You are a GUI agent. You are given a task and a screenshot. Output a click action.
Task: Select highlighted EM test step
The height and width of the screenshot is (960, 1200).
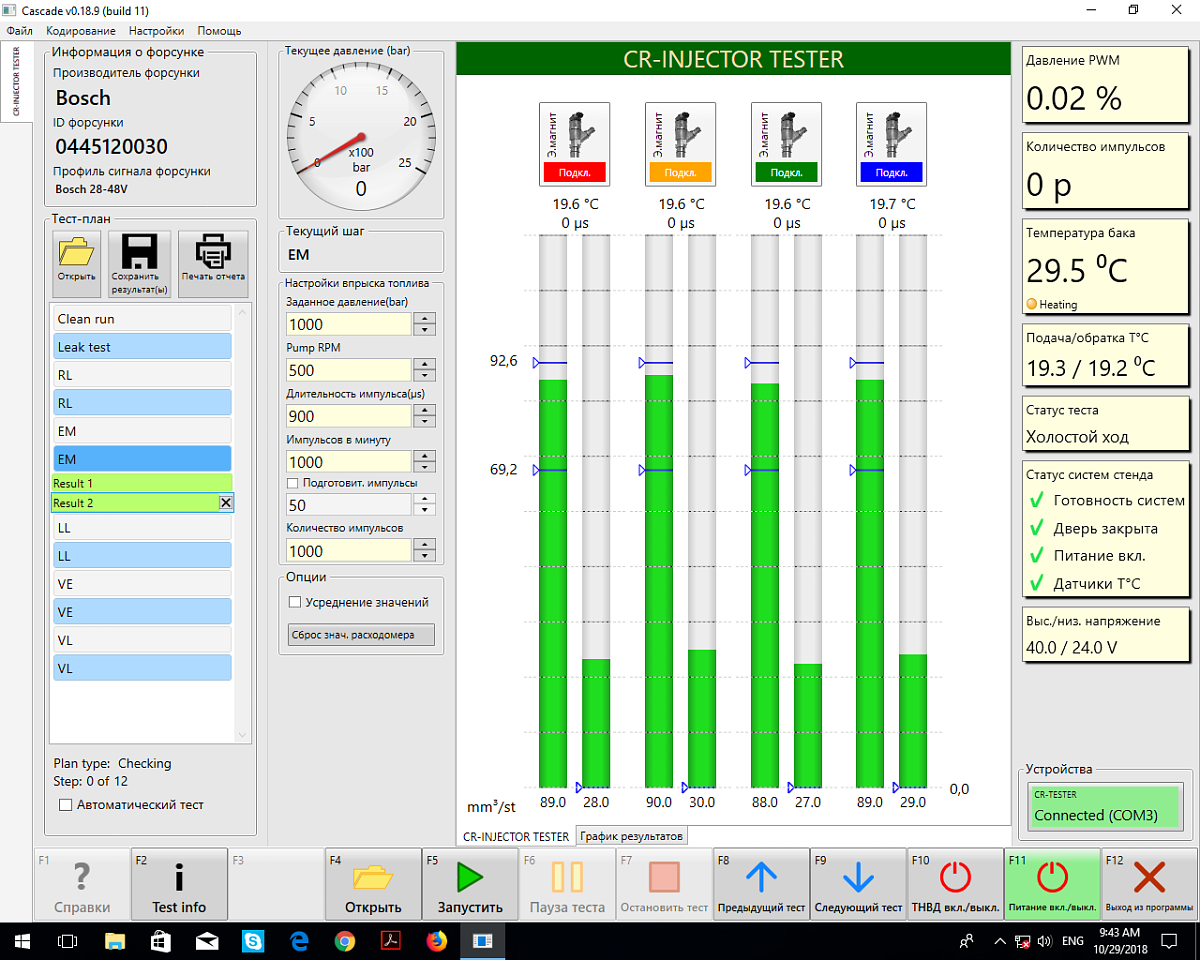click(x=142, y=459)
